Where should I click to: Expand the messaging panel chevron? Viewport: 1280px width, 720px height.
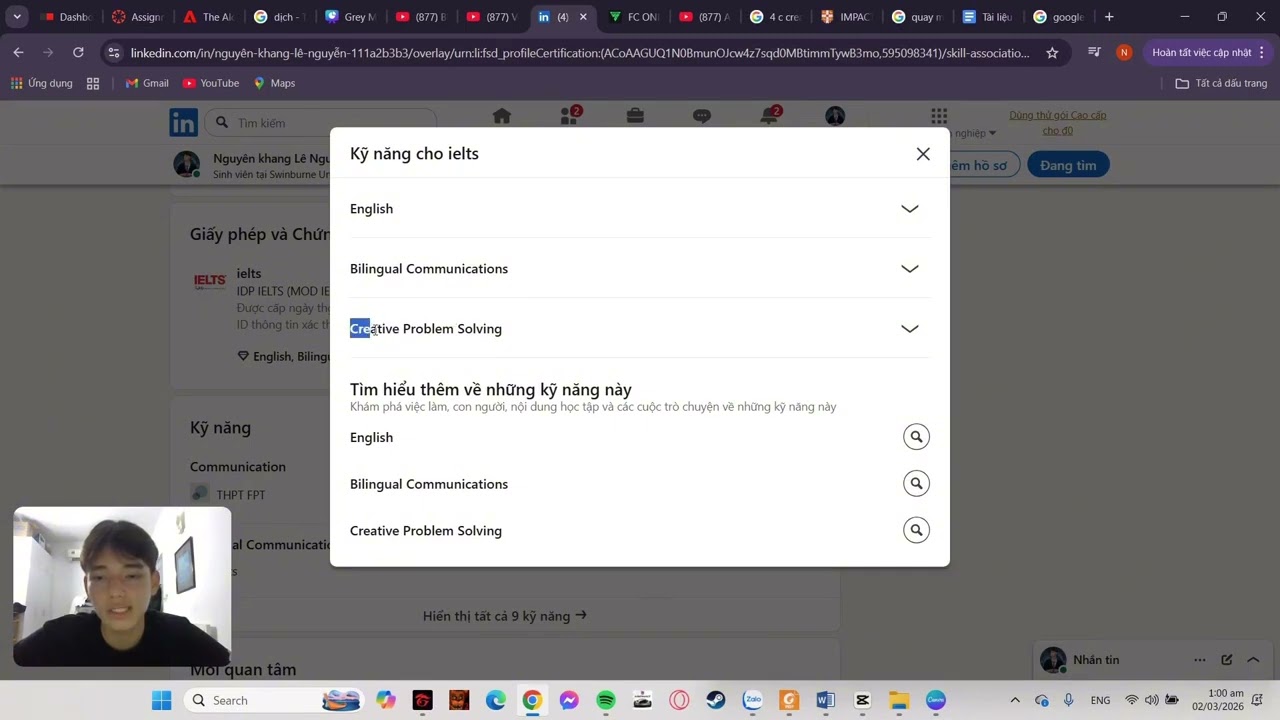tap(1253, 660)
